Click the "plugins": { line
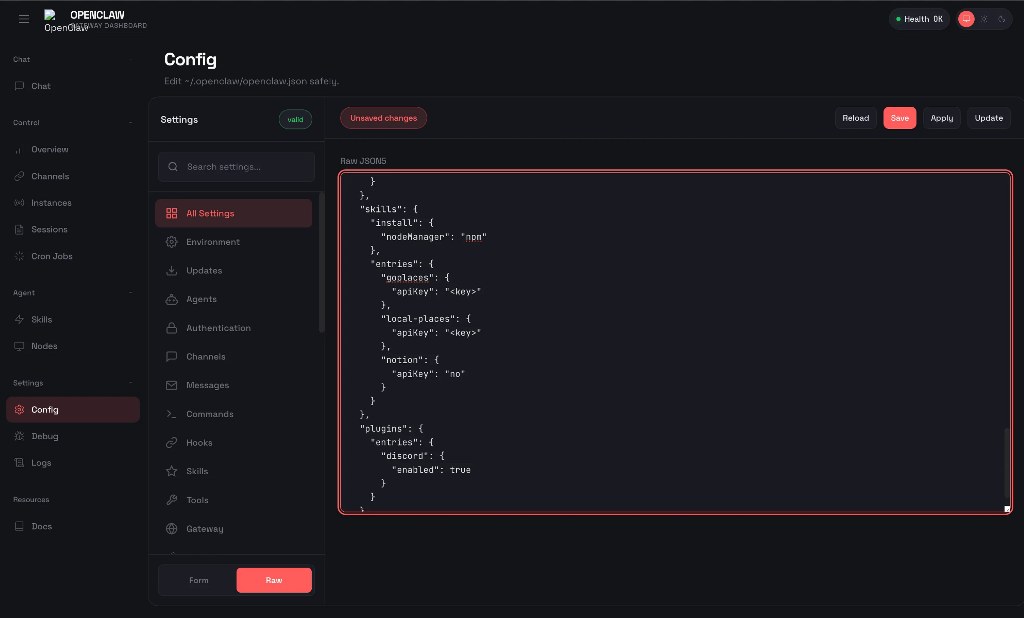Viewport: 1024px width, 618px height. [392, 429]
